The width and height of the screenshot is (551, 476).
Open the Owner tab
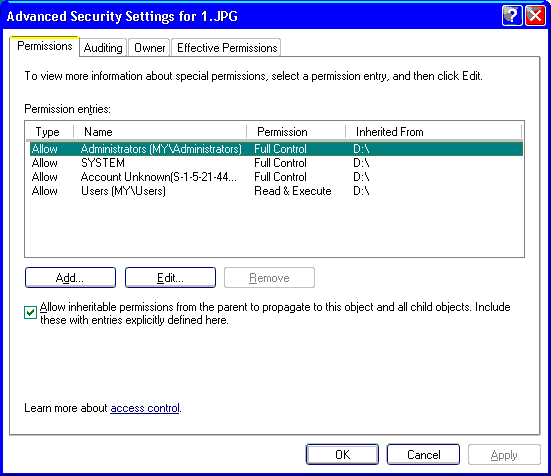pyautogui.click(x=149, y=47)
